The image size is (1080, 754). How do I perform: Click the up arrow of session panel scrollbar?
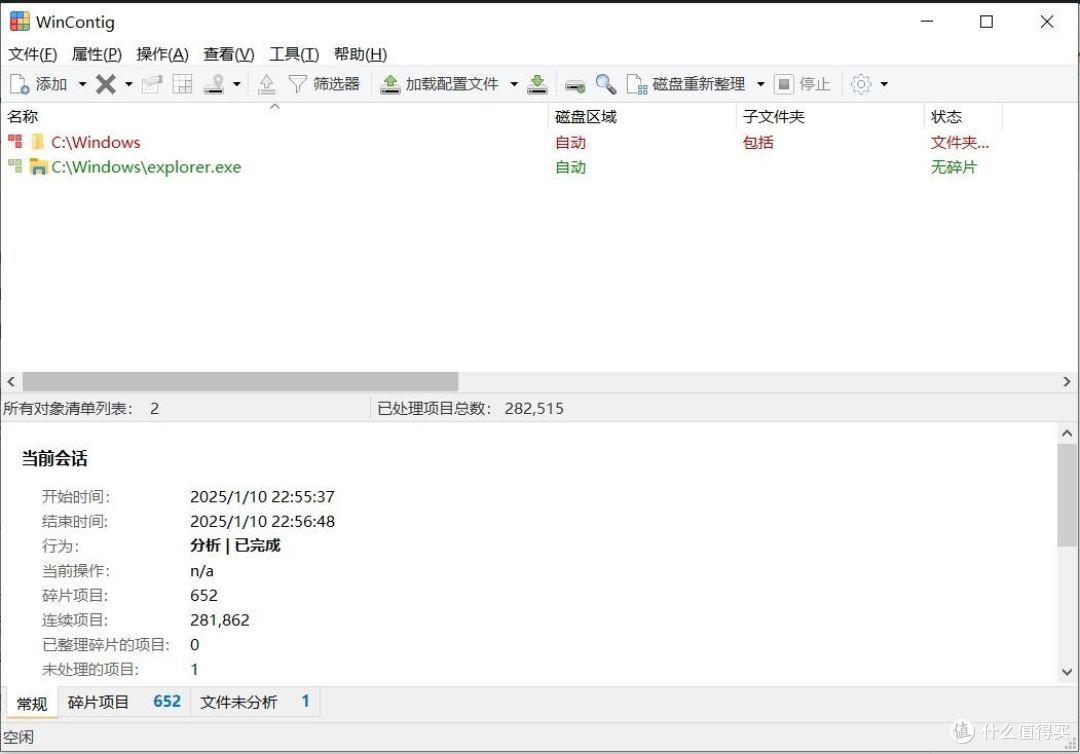click(1066, 433)
